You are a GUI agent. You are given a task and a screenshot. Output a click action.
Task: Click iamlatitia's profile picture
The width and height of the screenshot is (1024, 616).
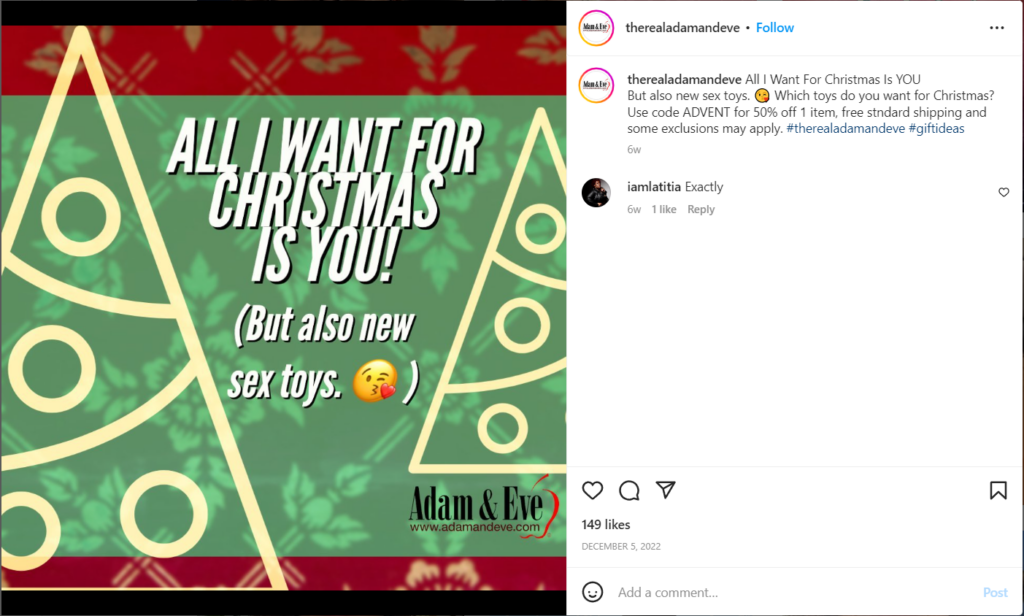click(597, 193)
